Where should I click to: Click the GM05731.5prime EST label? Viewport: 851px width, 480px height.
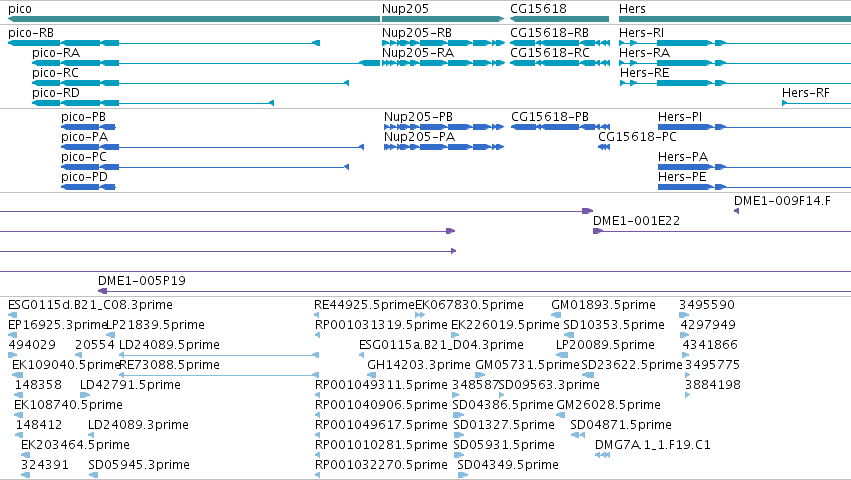[x=528, y=365]
